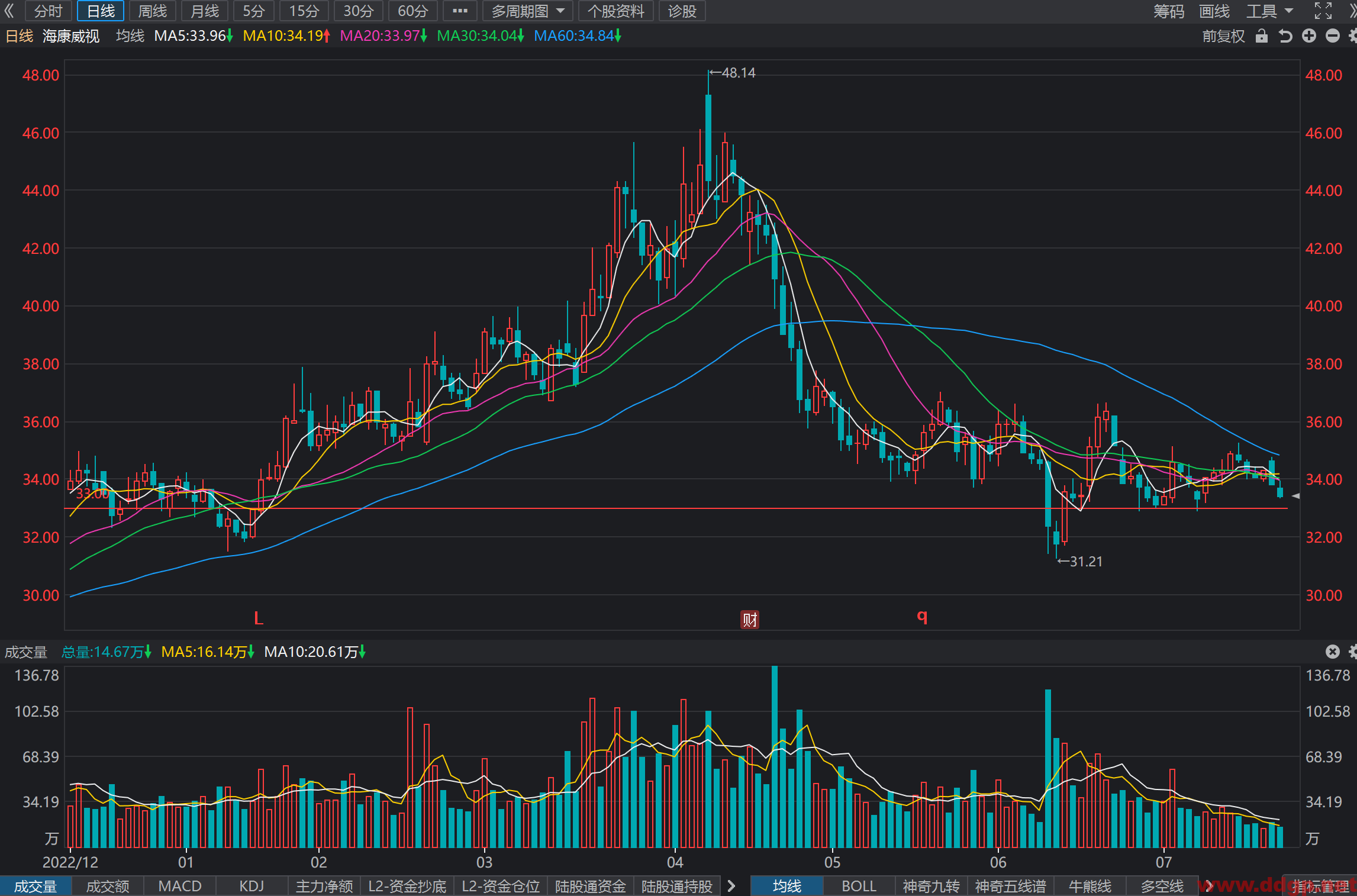Click the double-left collapse arrow icon
This screenshot has width=1357, height=896.
point(9,11)
